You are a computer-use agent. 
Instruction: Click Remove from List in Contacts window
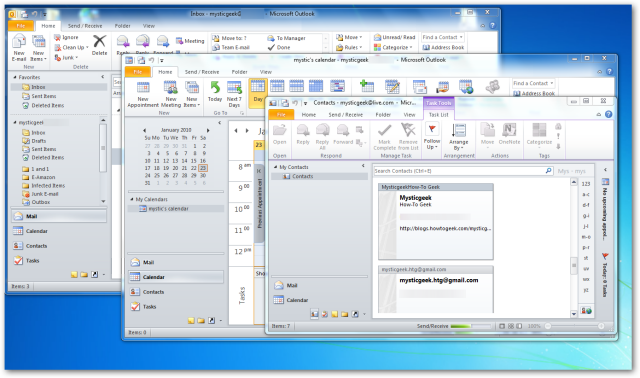408,136
